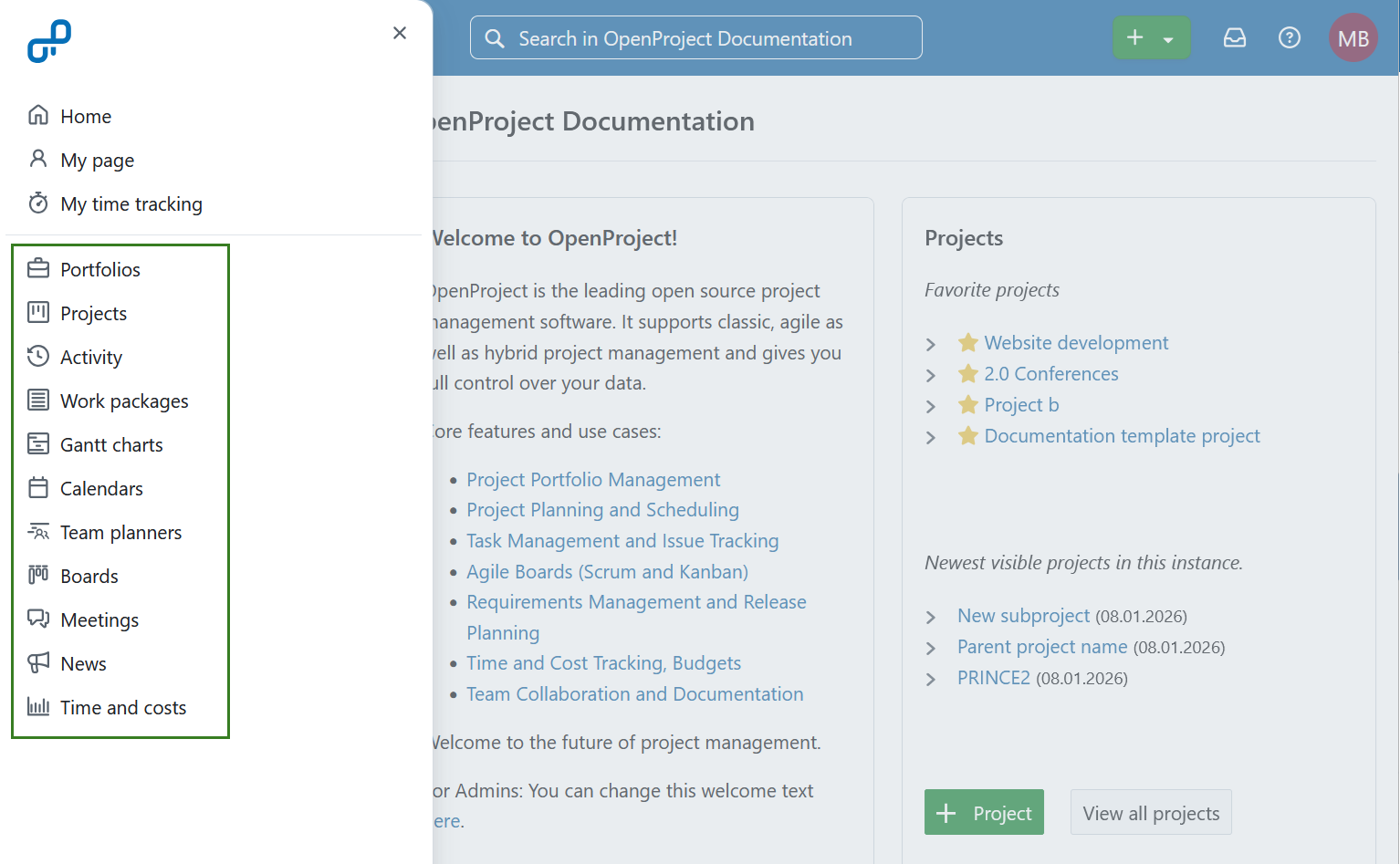
Task: Toggle the favorite star on Project b
Action: [x=967, y=404]
